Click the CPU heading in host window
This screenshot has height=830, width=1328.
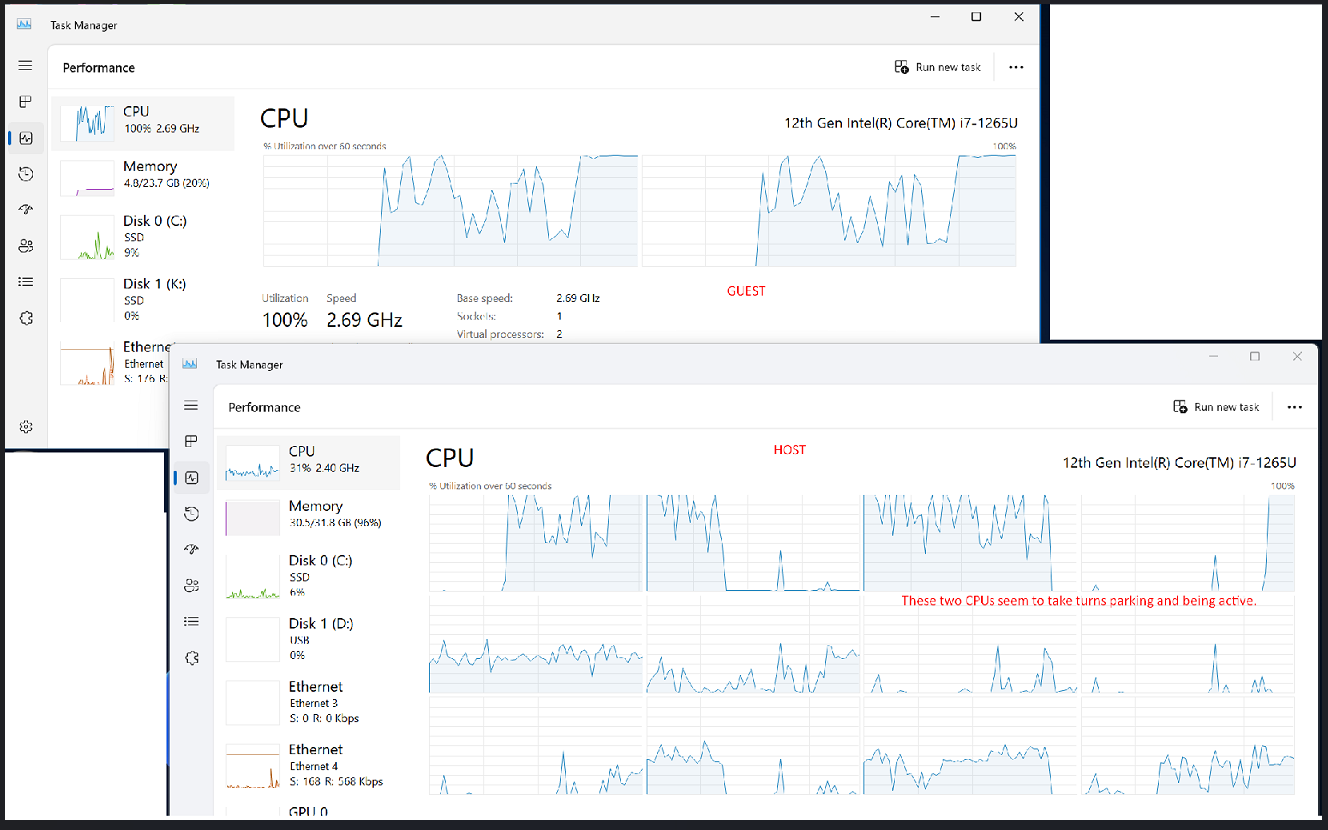pyautogui.click(x=450, y=458)
